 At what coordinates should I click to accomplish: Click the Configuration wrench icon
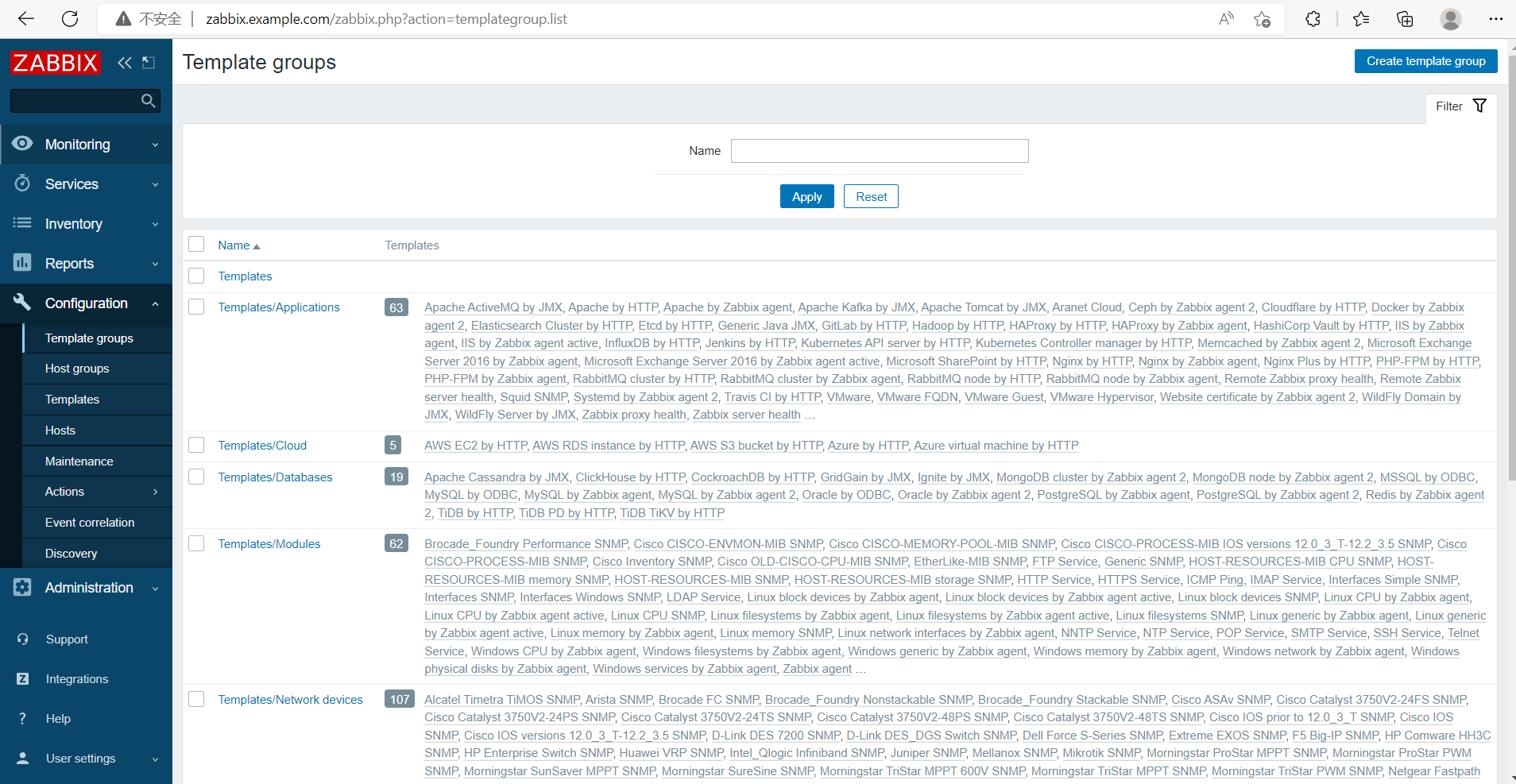click(22, 303)
